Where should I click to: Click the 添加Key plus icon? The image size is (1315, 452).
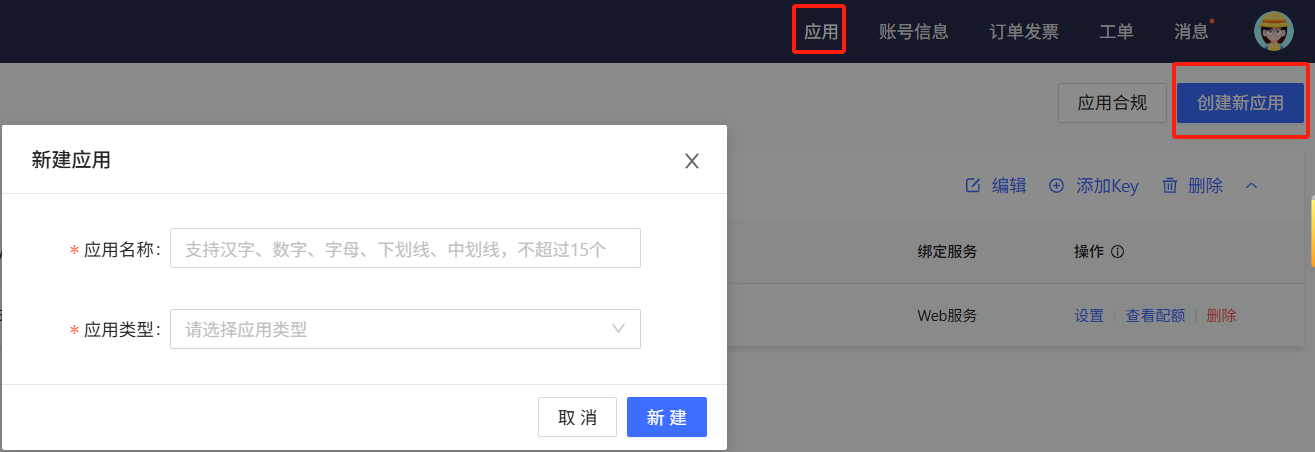click(1056, 186)
